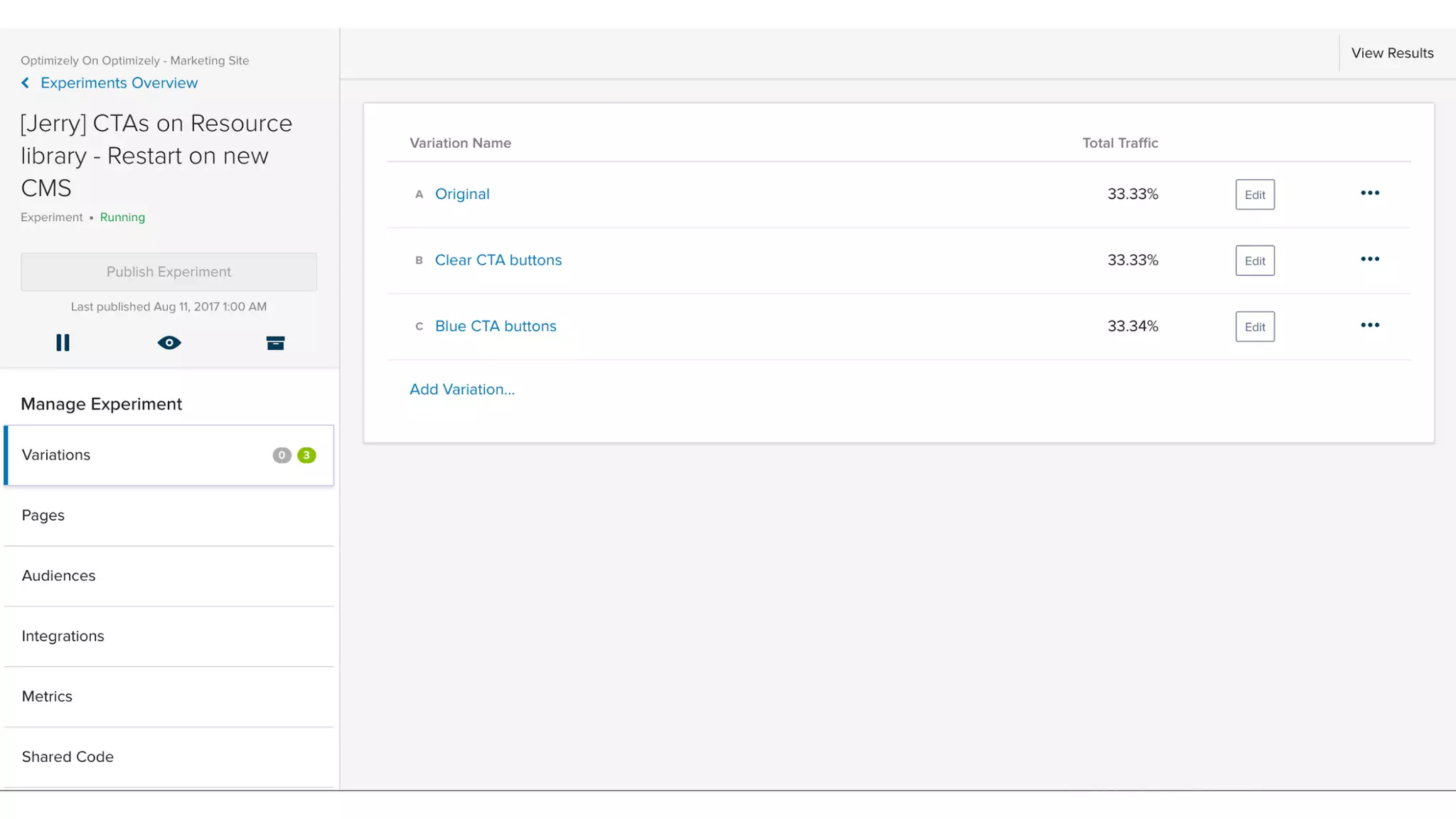
Task: Open View Results
Action: click(1392, 53)
